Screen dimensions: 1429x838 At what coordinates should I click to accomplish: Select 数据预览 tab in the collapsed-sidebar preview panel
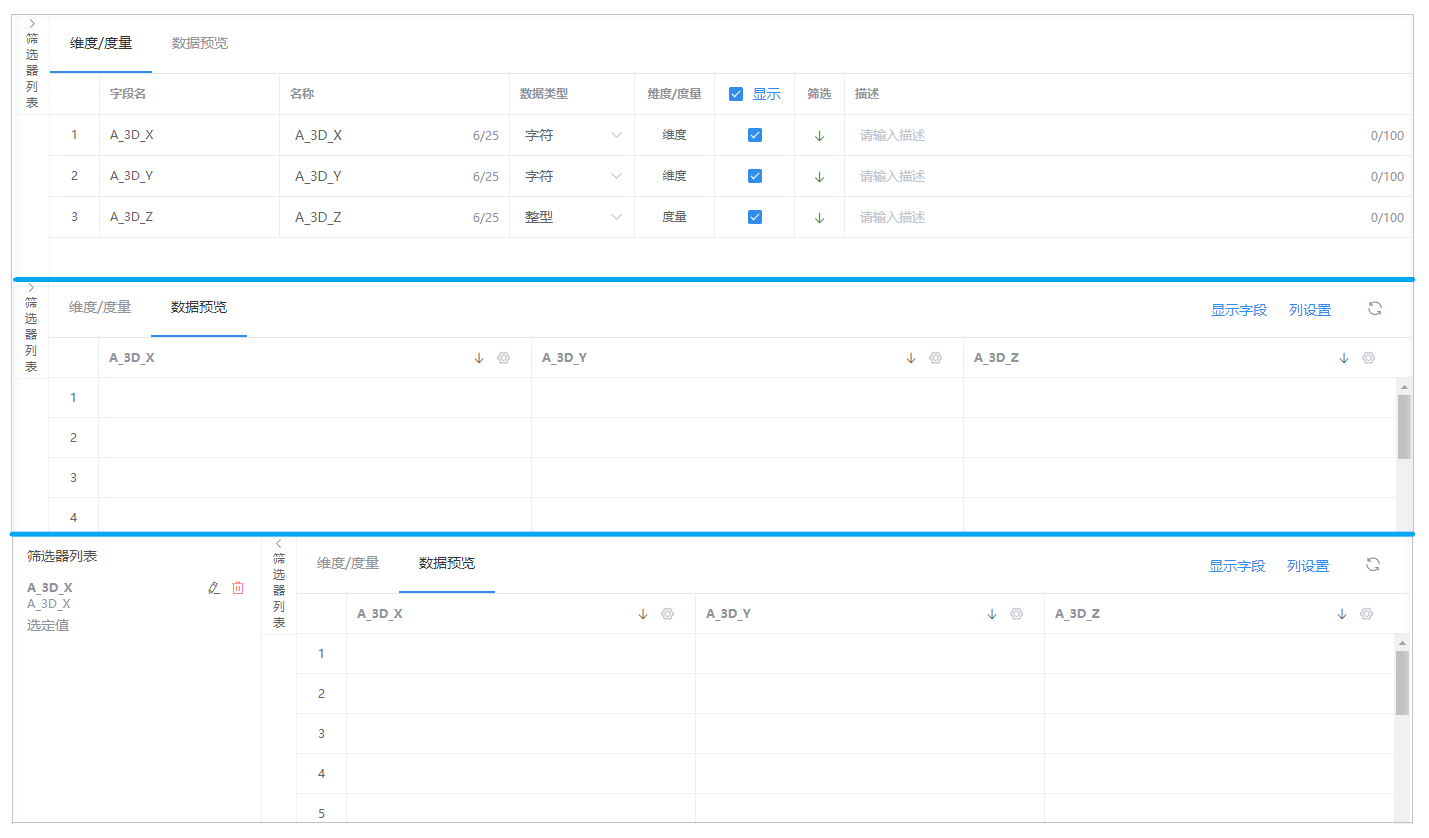pos(199,307)
